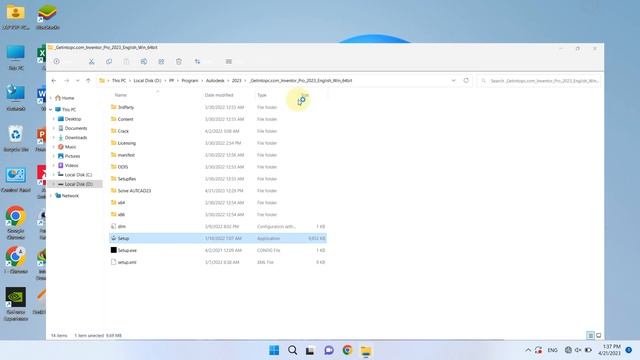Open Chat app on taskbar
640x360 pixels.
[329, 350]
